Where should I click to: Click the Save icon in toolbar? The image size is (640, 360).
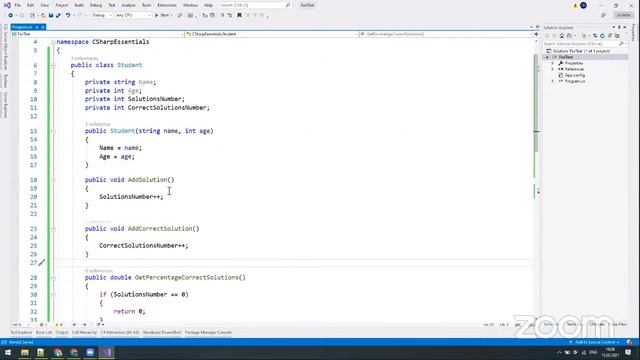51,15
